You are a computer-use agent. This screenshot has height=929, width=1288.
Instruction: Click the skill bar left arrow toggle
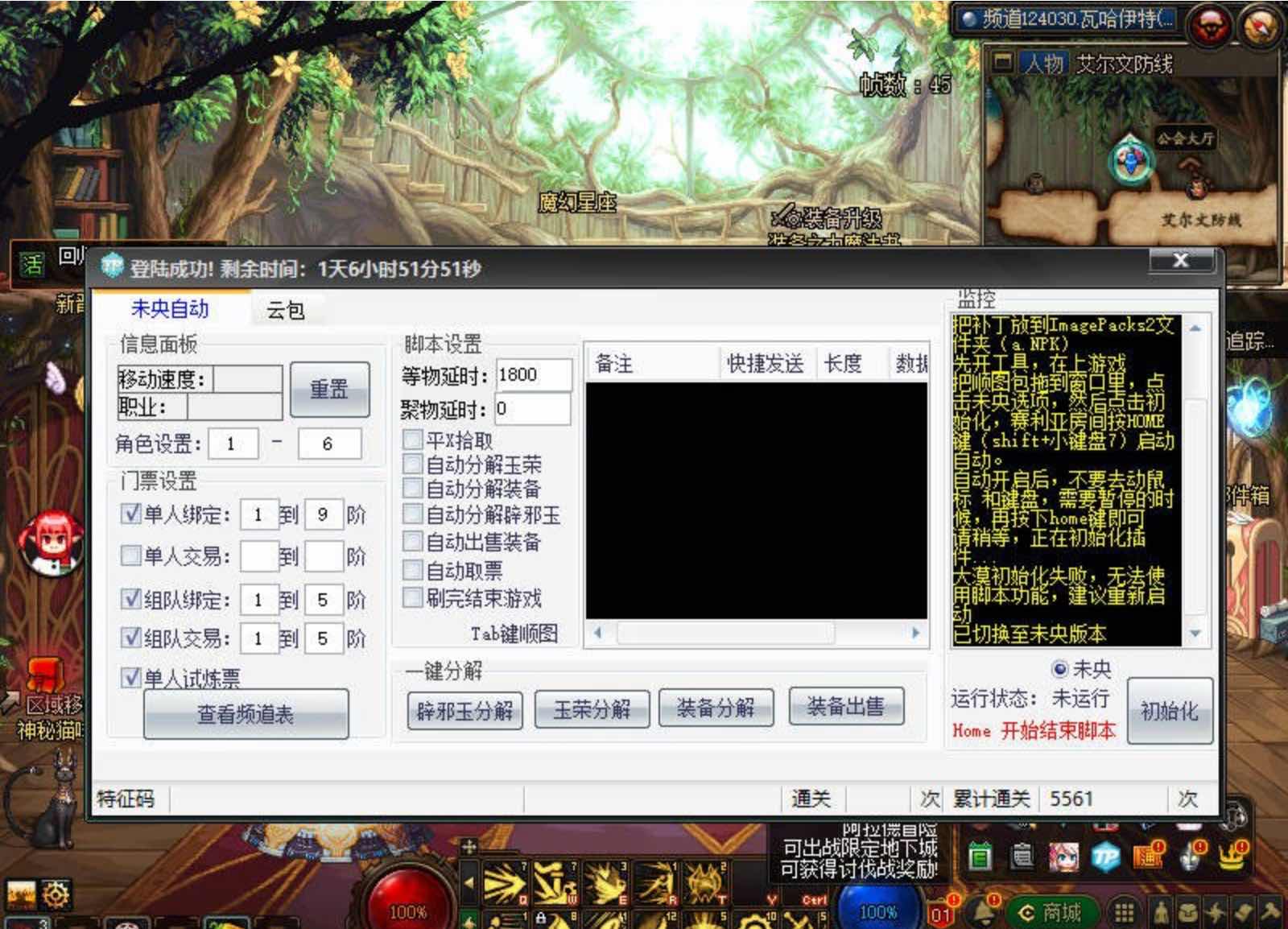[x=470, y=883]
